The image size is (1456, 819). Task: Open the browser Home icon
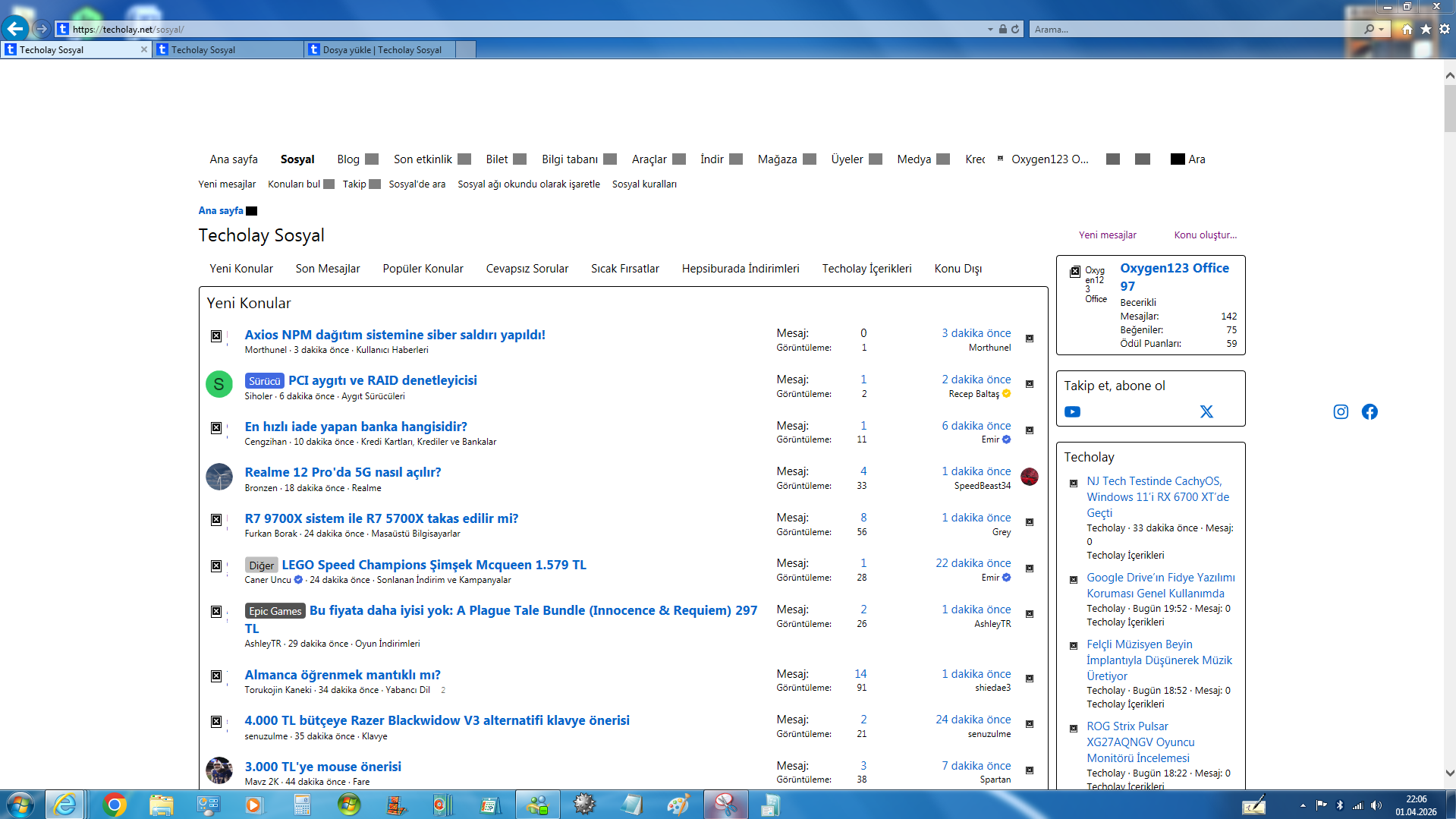point(1407,29)
